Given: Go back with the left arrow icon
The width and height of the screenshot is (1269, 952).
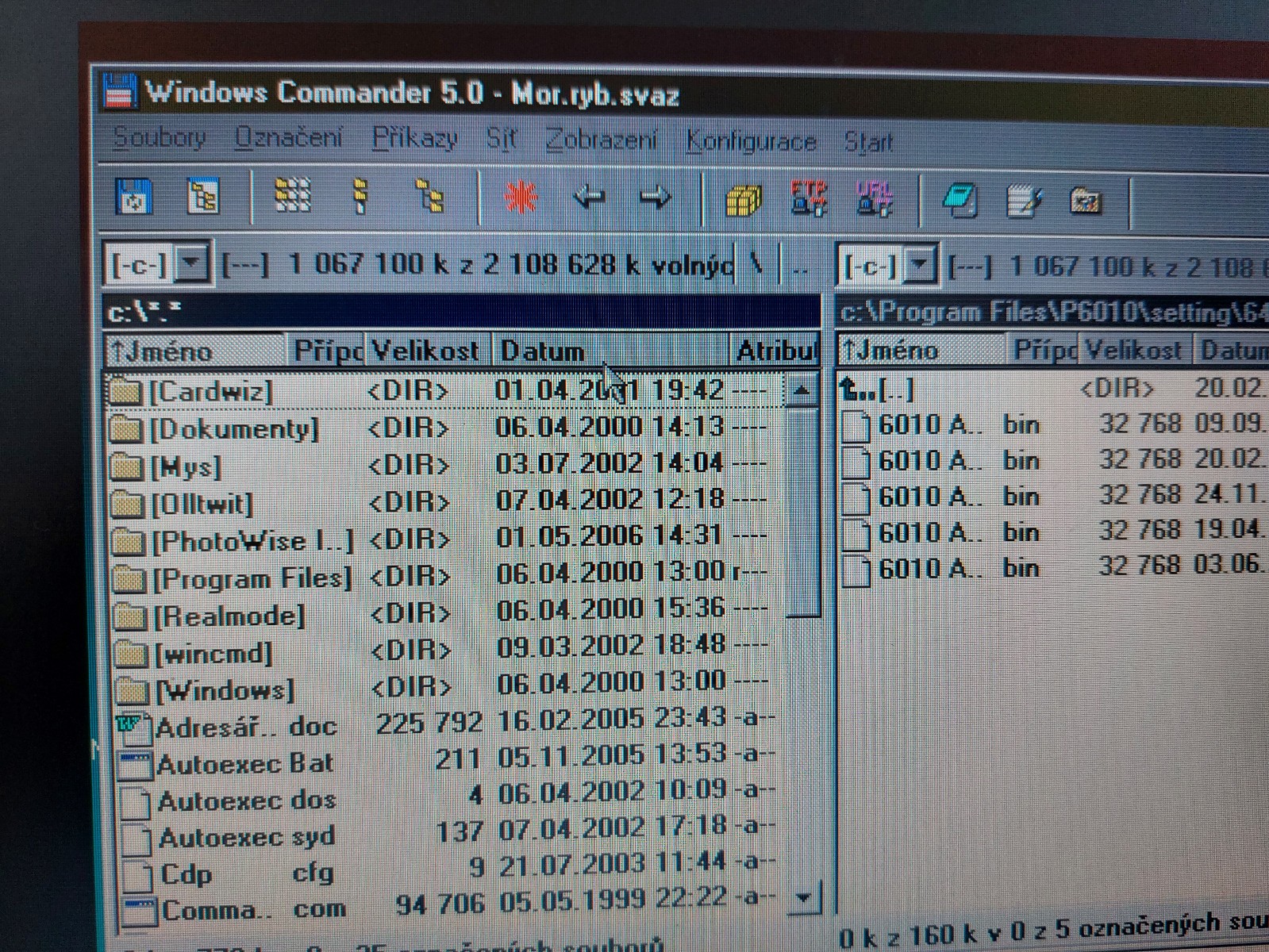Looking at the screenshot, I should (x=589, y=197).
